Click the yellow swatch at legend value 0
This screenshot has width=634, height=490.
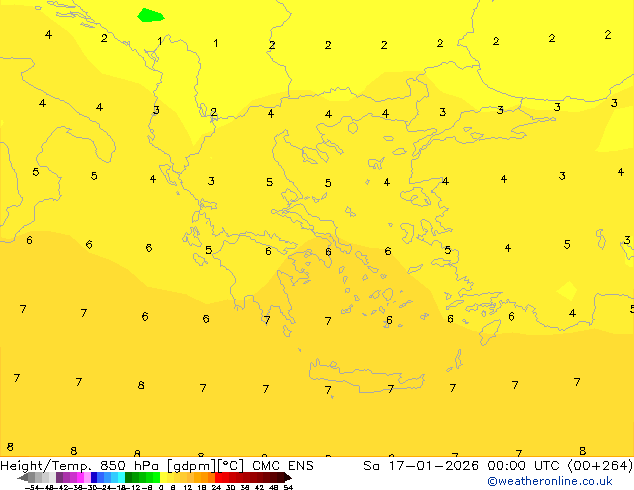point(163,477)
